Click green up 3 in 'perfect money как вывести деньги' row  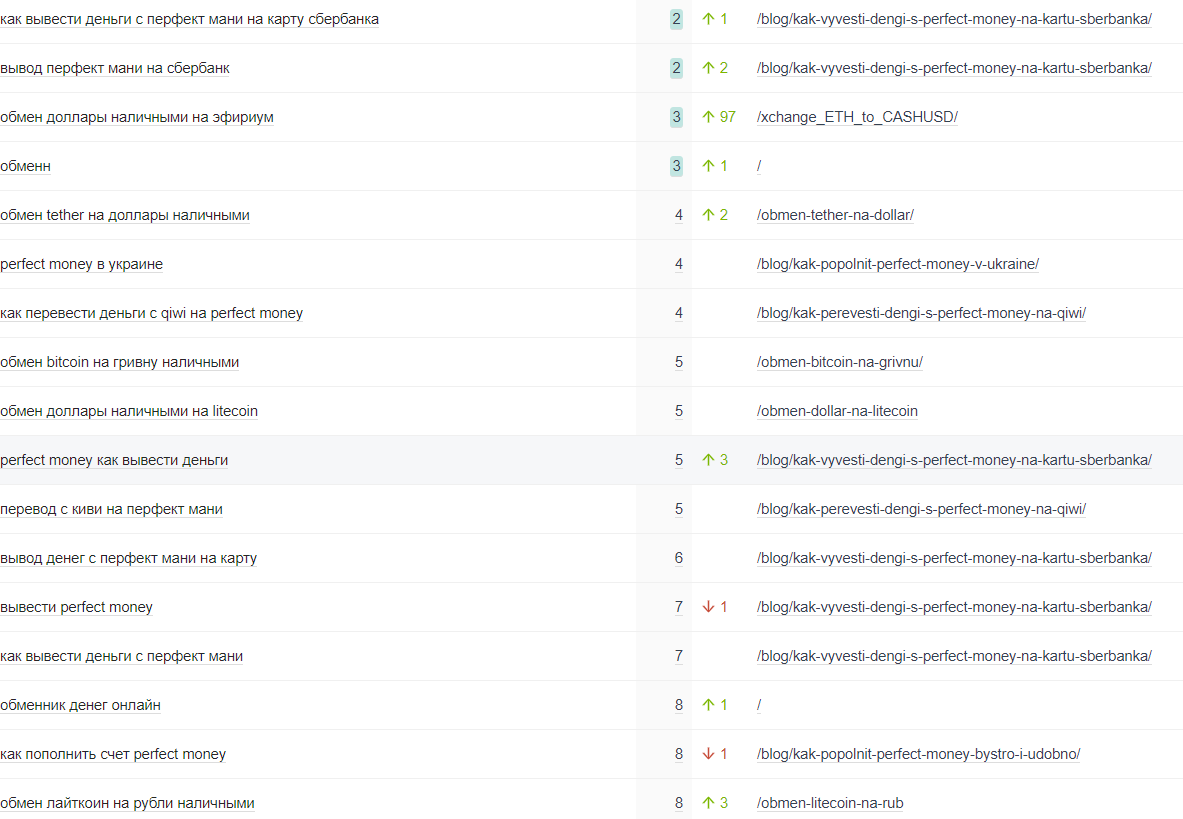715,460
